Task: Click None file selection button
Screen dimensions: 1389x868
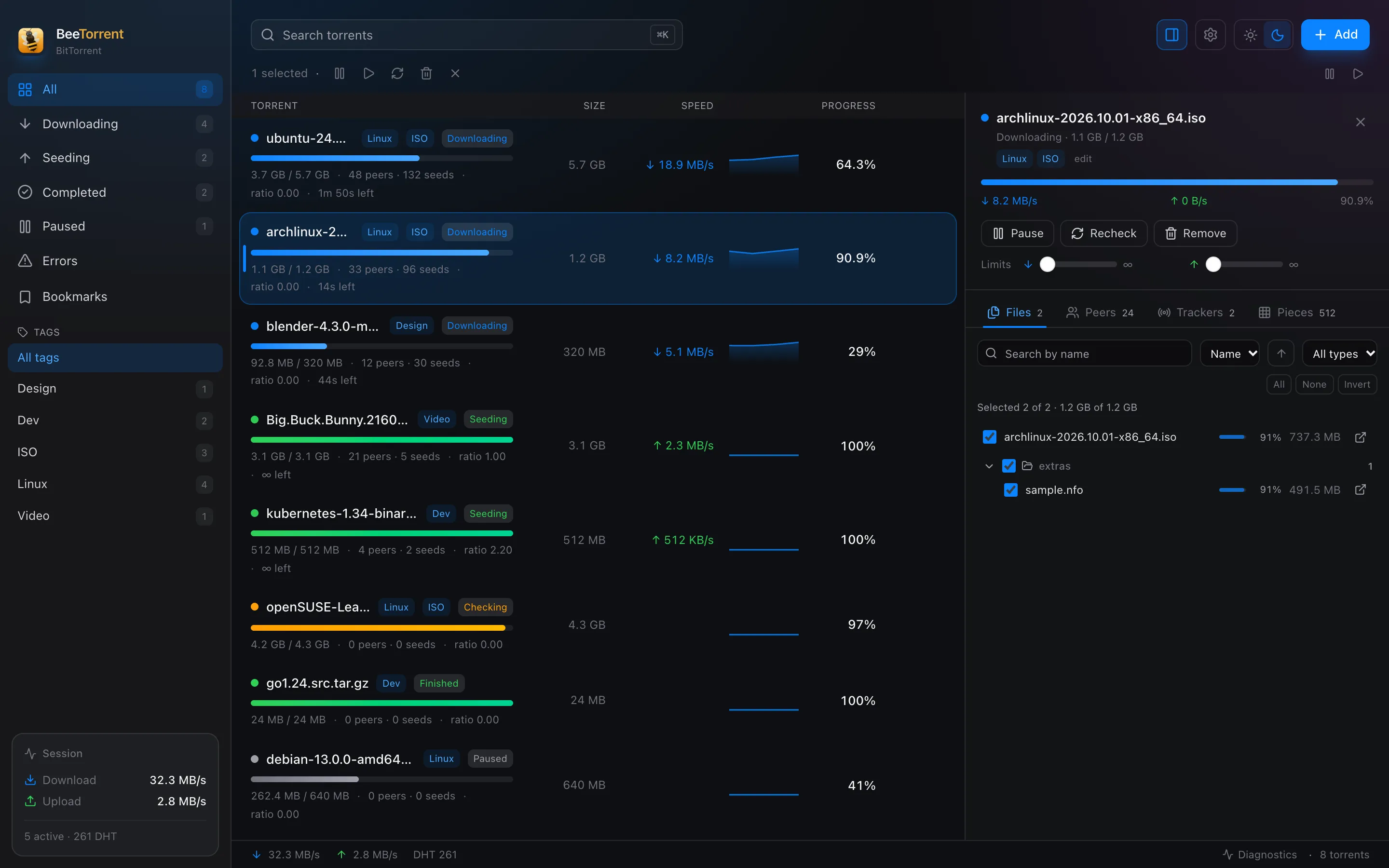Action: click(1314, 385)
